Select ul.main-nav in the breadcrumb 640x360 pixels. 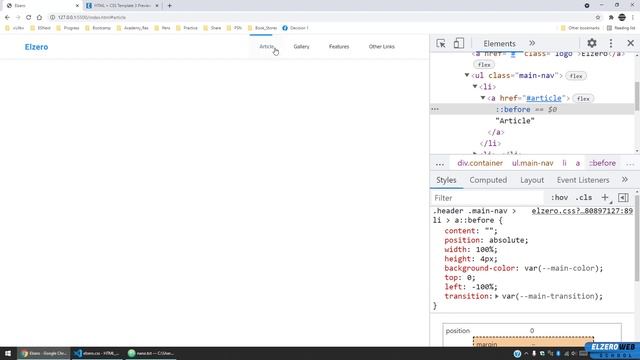click(x=533, y=163)
